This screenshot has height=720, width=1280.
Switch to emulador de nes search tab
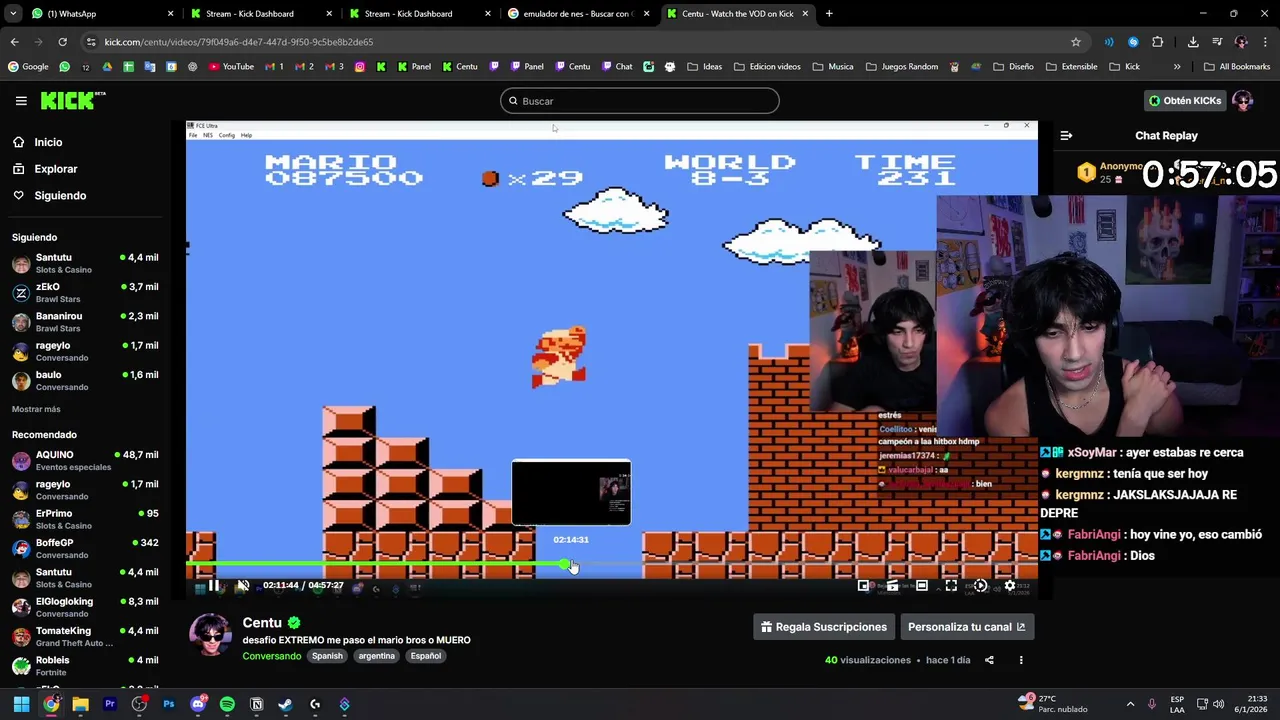(577, 14)
